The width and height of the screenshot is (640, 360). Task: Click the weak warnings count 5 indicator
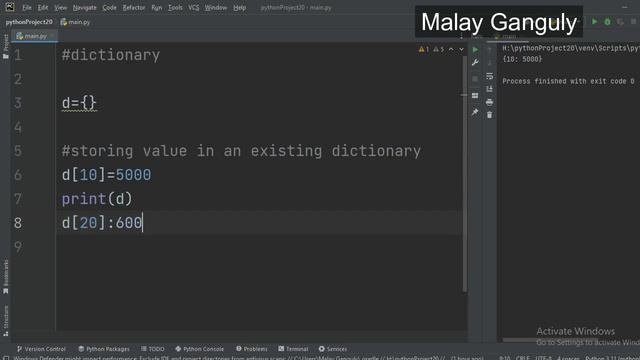click(x=438, y=49)
